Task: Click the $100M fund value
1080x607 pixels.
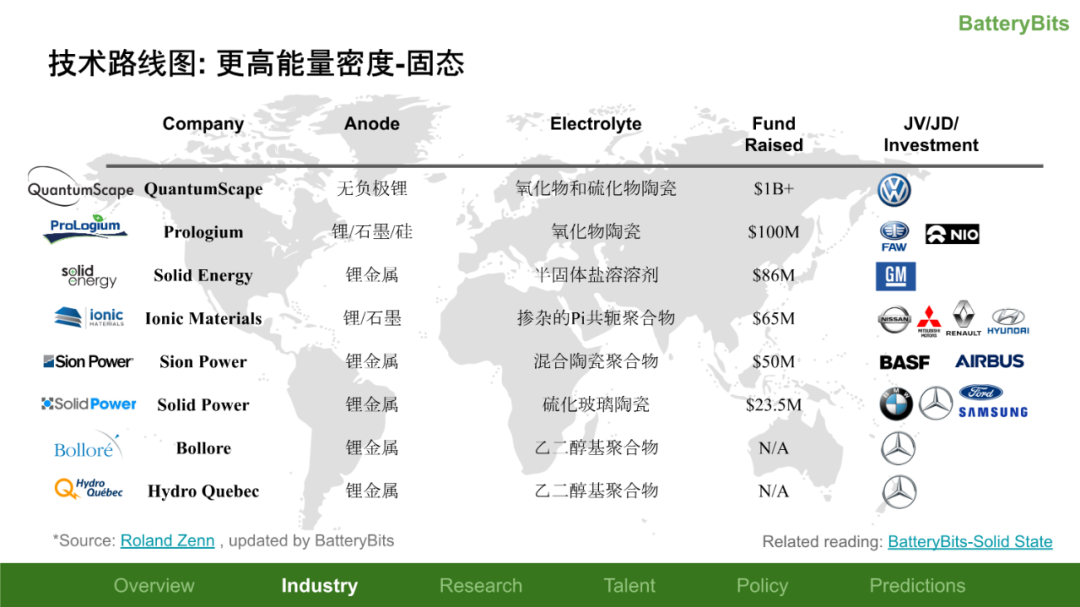Action: (x=773, y=232)
